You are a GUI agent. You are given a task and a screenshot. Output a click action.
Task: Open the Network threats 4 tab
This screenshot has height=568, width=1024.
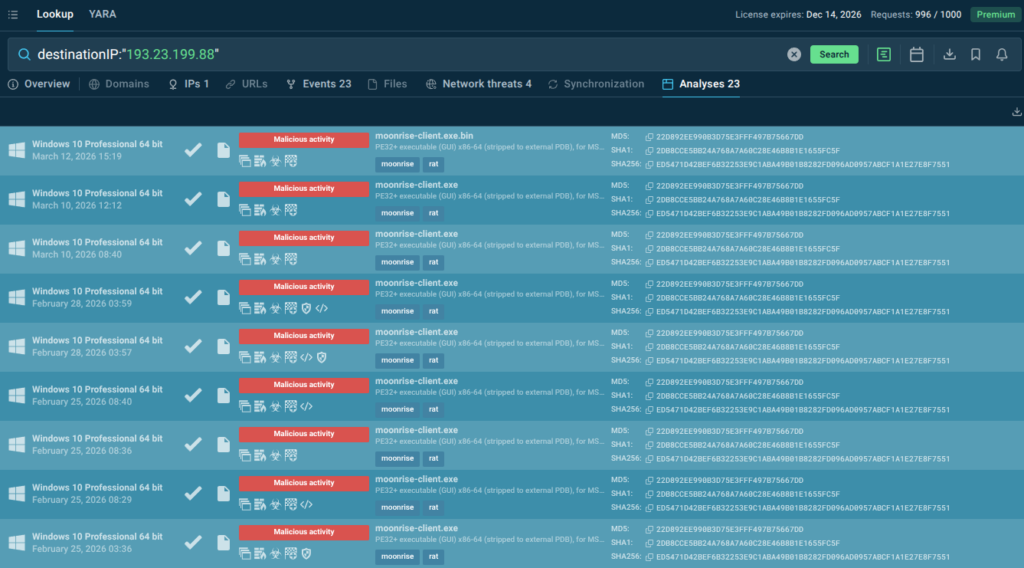(478, 84)
